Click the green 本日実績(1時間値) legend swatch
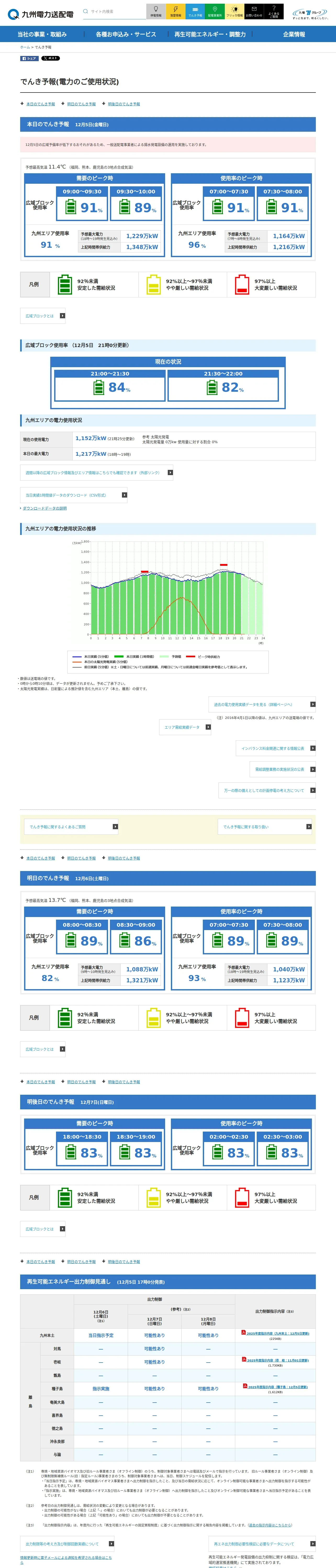The width and height of the screenshot is (336, 1568). coord(119,657)
